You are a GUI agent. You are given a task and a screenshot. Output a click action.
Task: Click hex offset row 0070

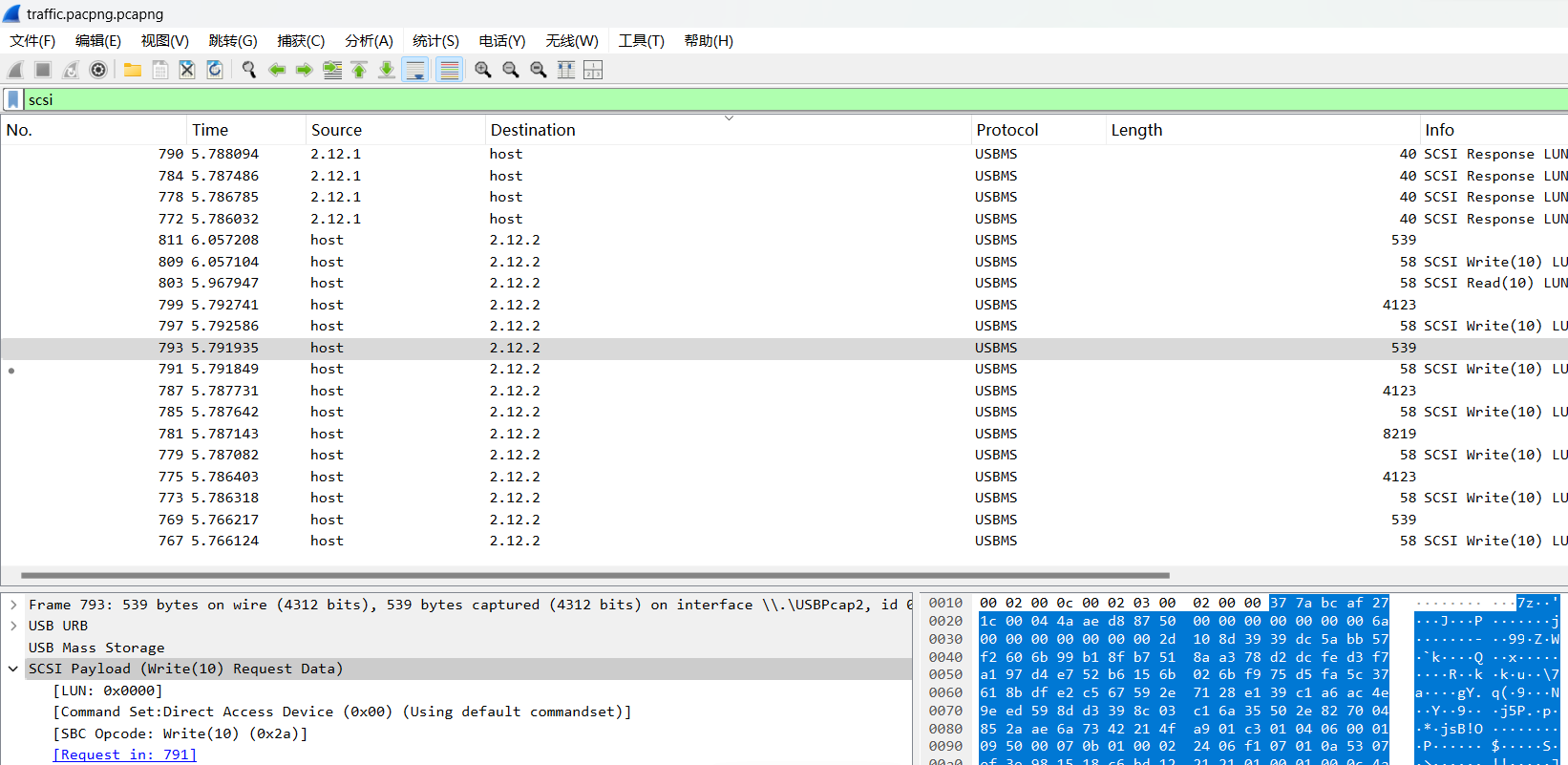tap(945, 711)
